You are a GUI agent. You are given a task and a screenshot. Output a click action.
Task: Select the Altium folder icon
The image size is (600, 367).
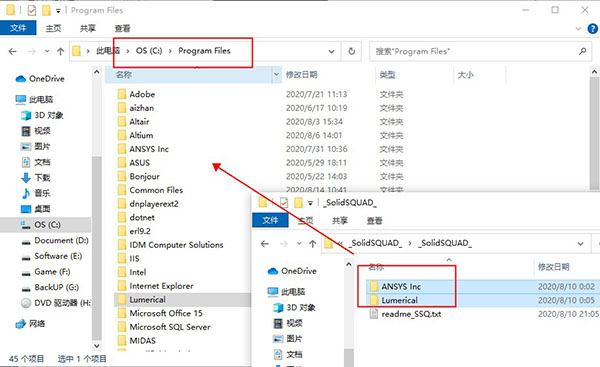click(x=122, y=135)
